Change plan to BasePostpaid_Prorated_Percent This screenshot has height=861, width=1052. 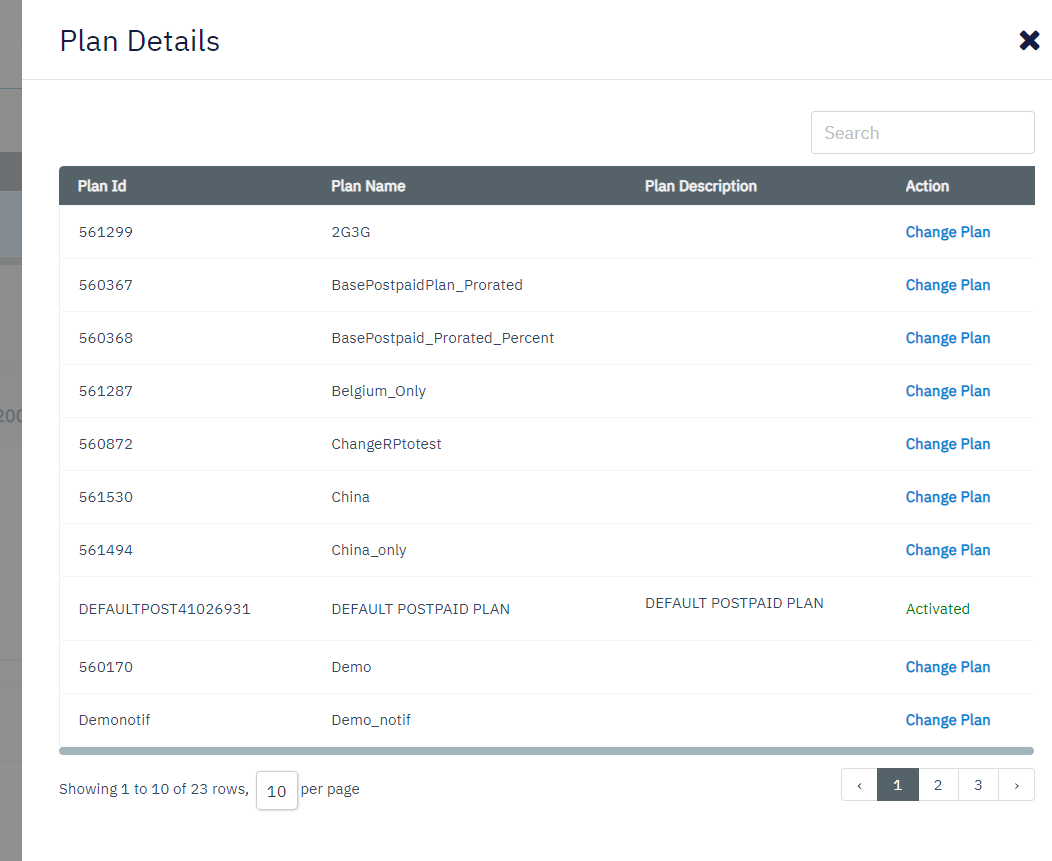click(x=947, y=338)
